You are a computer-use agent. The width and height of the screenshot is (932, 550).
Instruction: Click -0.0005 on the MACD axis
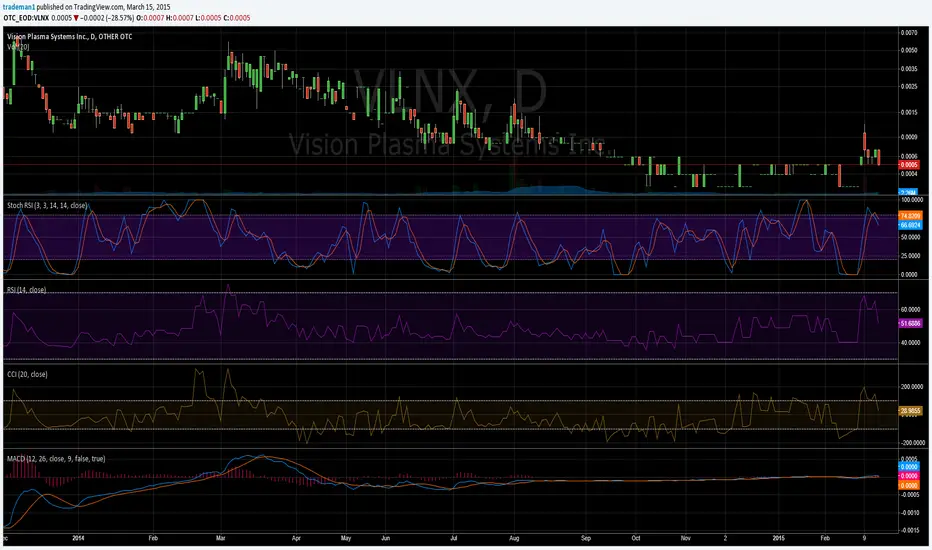point(909,494)
